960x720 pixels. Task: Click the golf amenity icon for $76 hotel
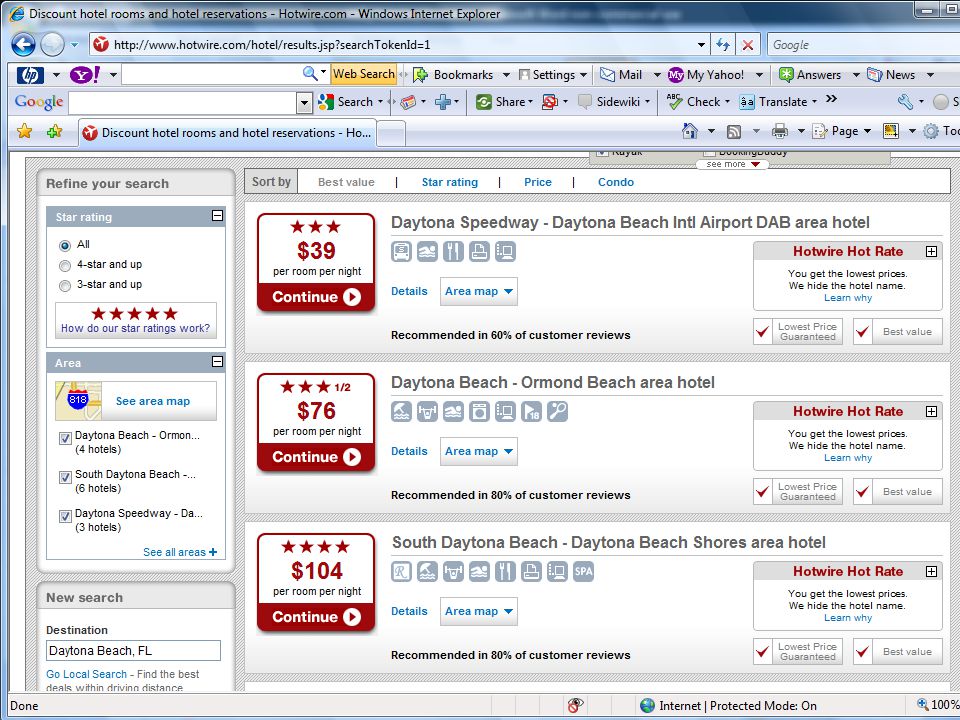[x=531, y=411]
